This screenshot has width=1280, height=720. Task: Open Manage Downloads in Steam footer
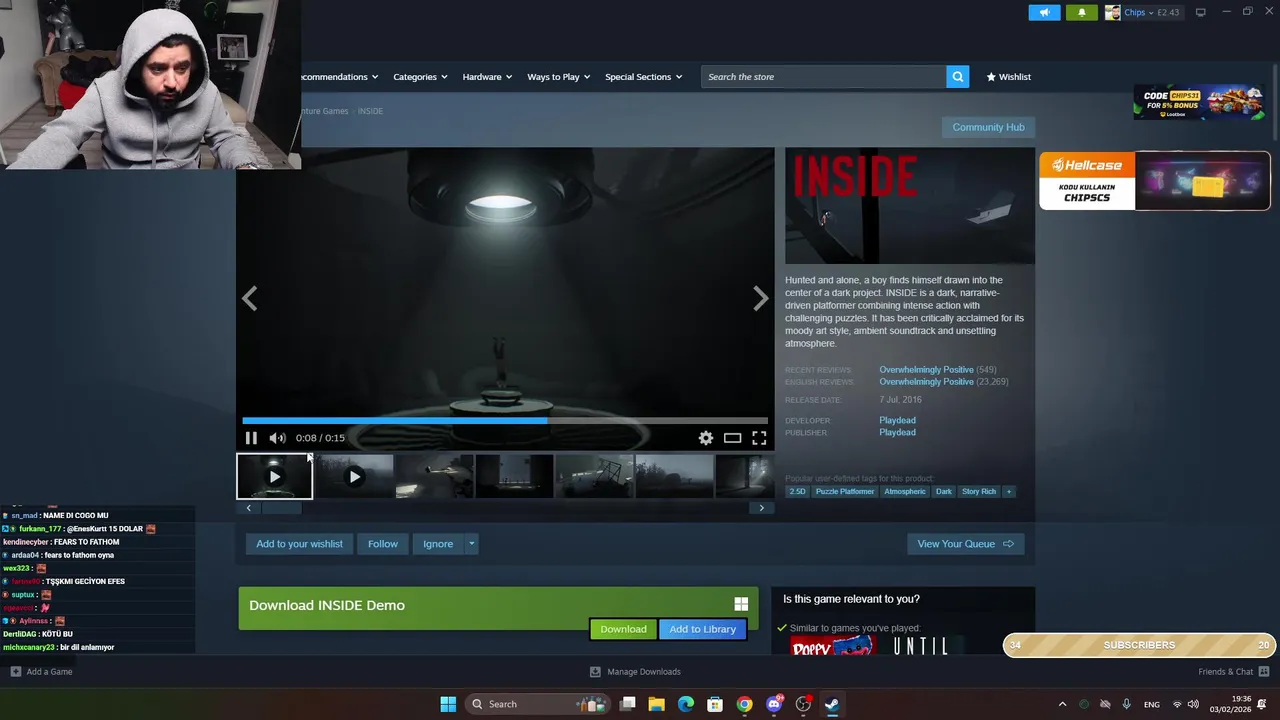point(635,672)
